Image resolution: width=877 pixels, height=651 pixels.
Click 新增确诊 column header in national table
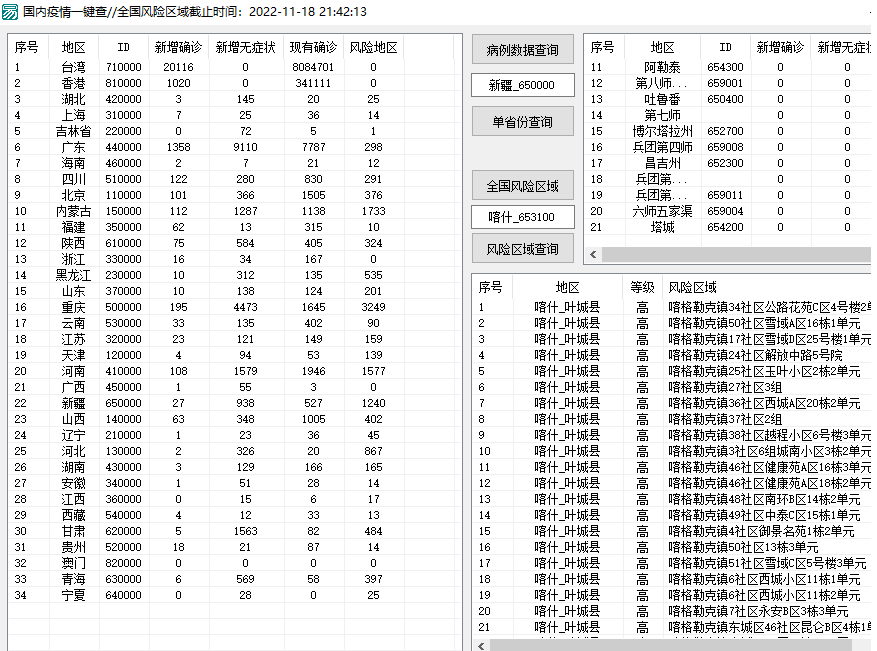[x=178, y=48]
